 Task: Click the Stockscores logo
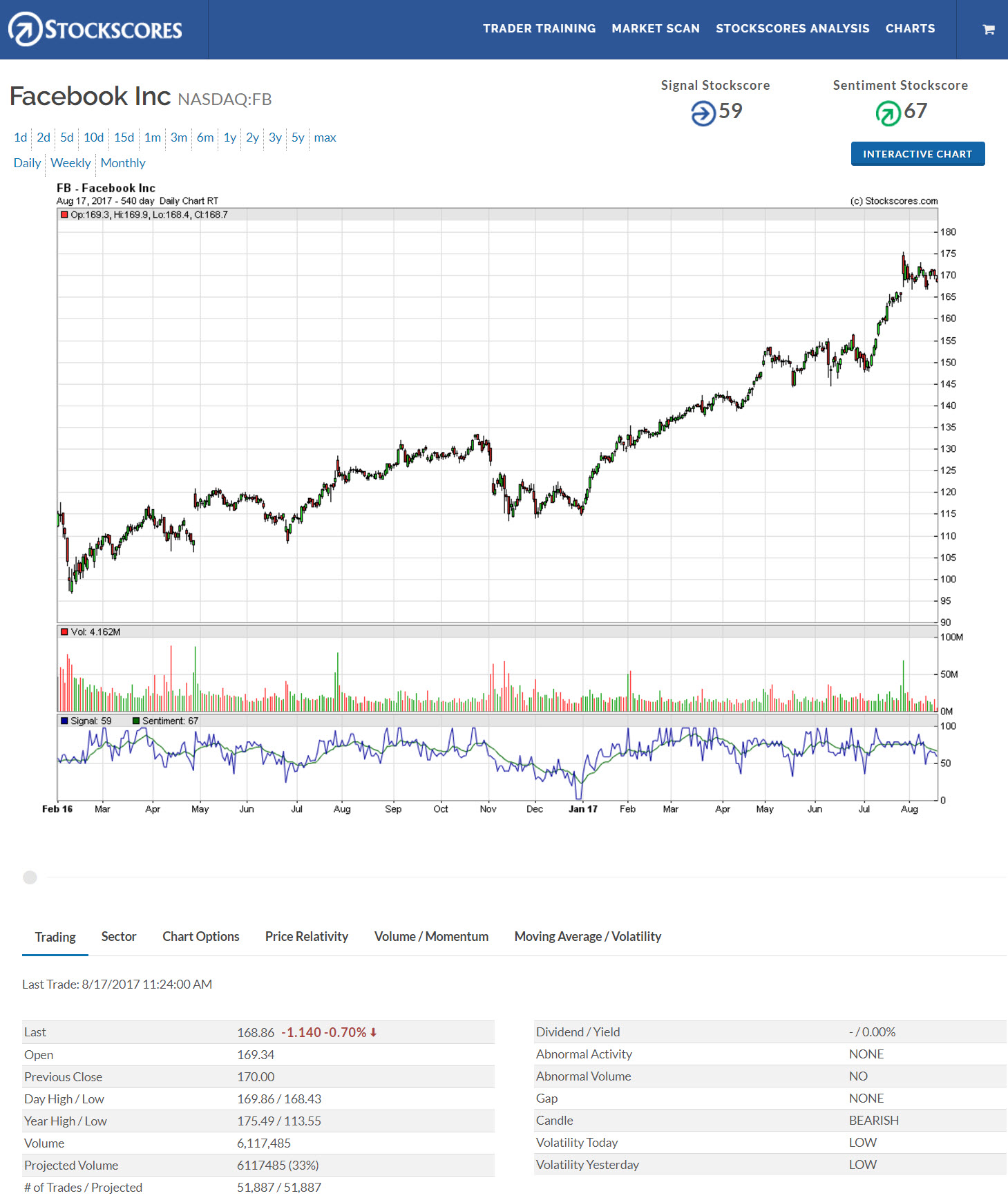click(x=95, y=29)
